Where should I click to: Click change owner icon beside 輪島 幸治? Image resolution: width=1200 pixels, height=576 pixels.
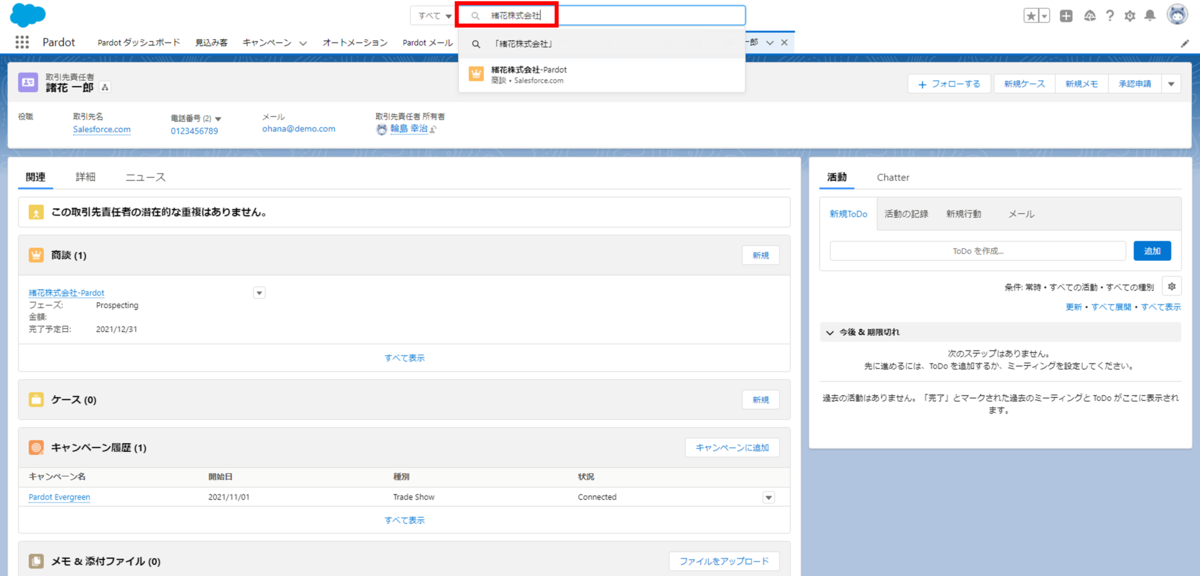[432, 130]
